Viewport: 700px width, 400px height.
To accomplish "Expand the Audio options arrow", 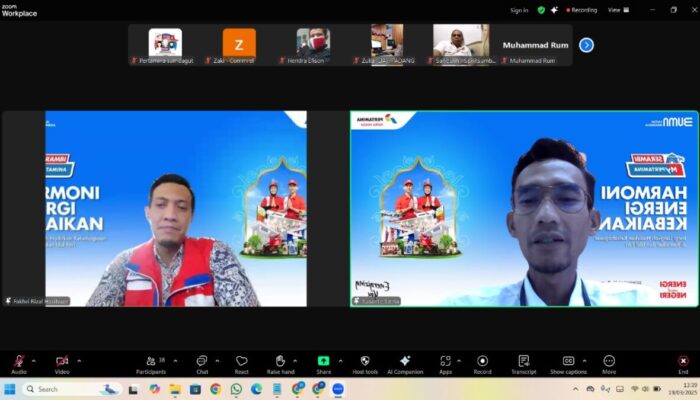I will pos(34,360).
